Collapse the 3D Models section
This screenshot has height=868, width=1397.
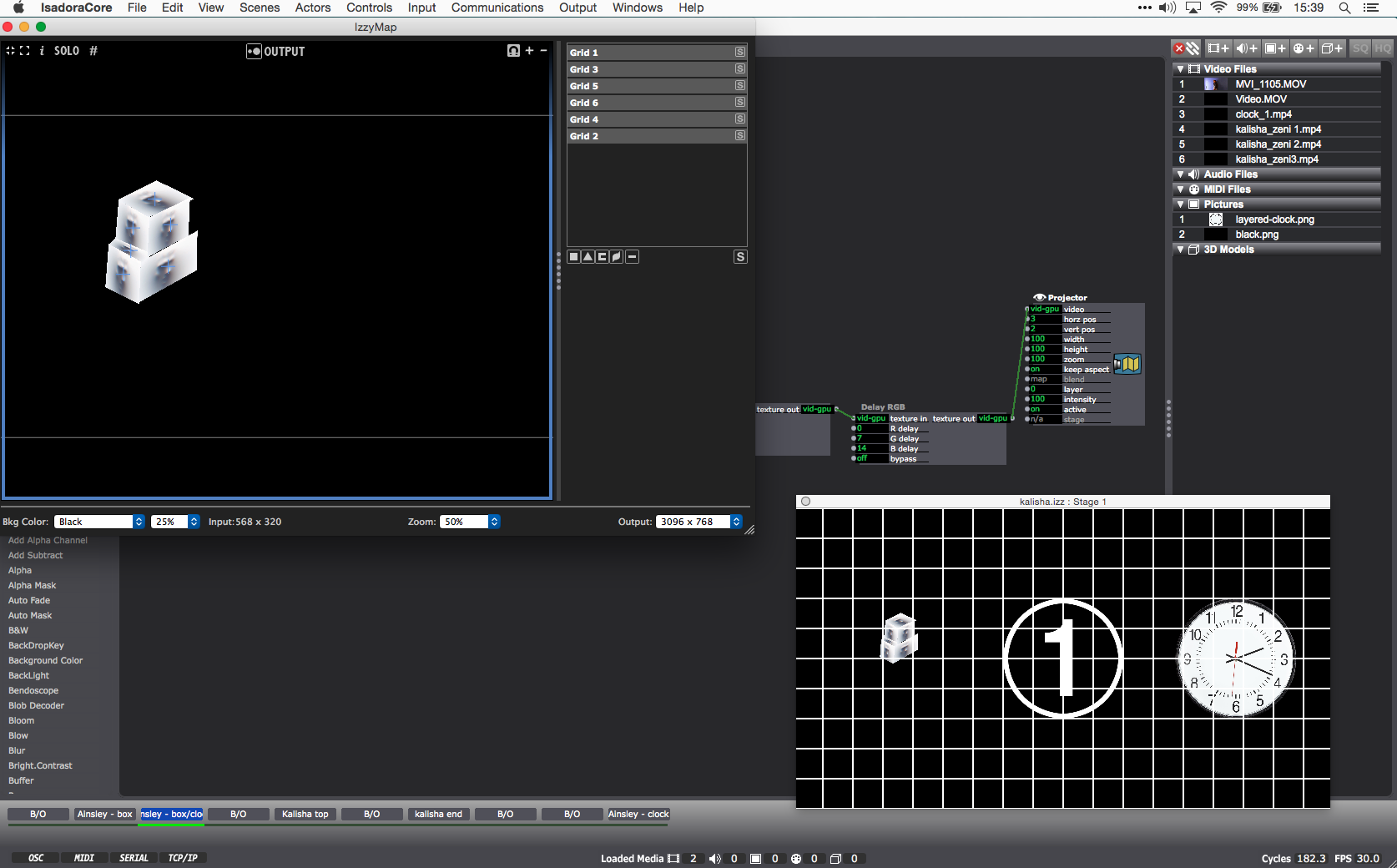[x=1180, y=250]
